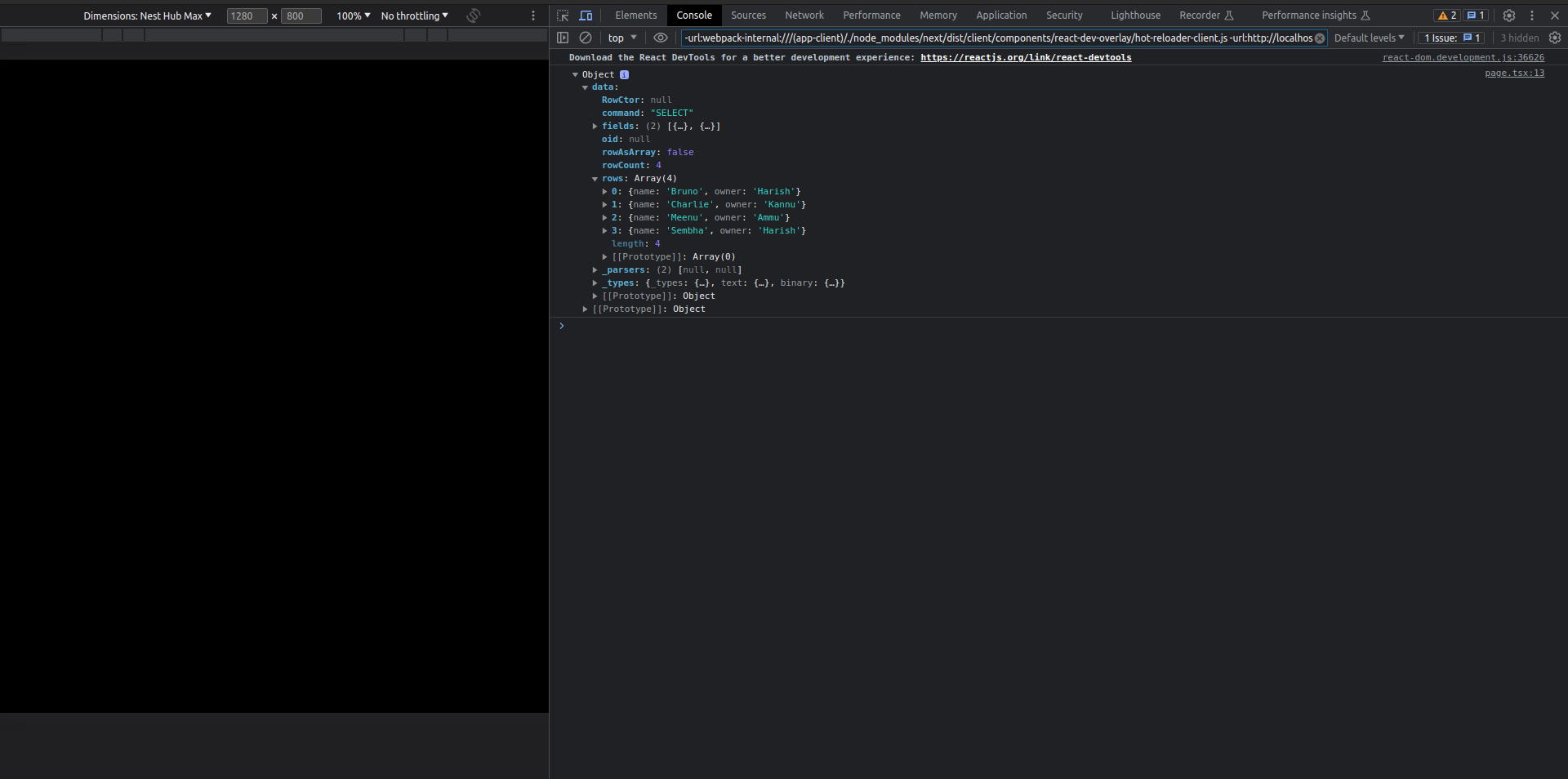
Task: Open the Security tab
Action: pos(1064,16)
